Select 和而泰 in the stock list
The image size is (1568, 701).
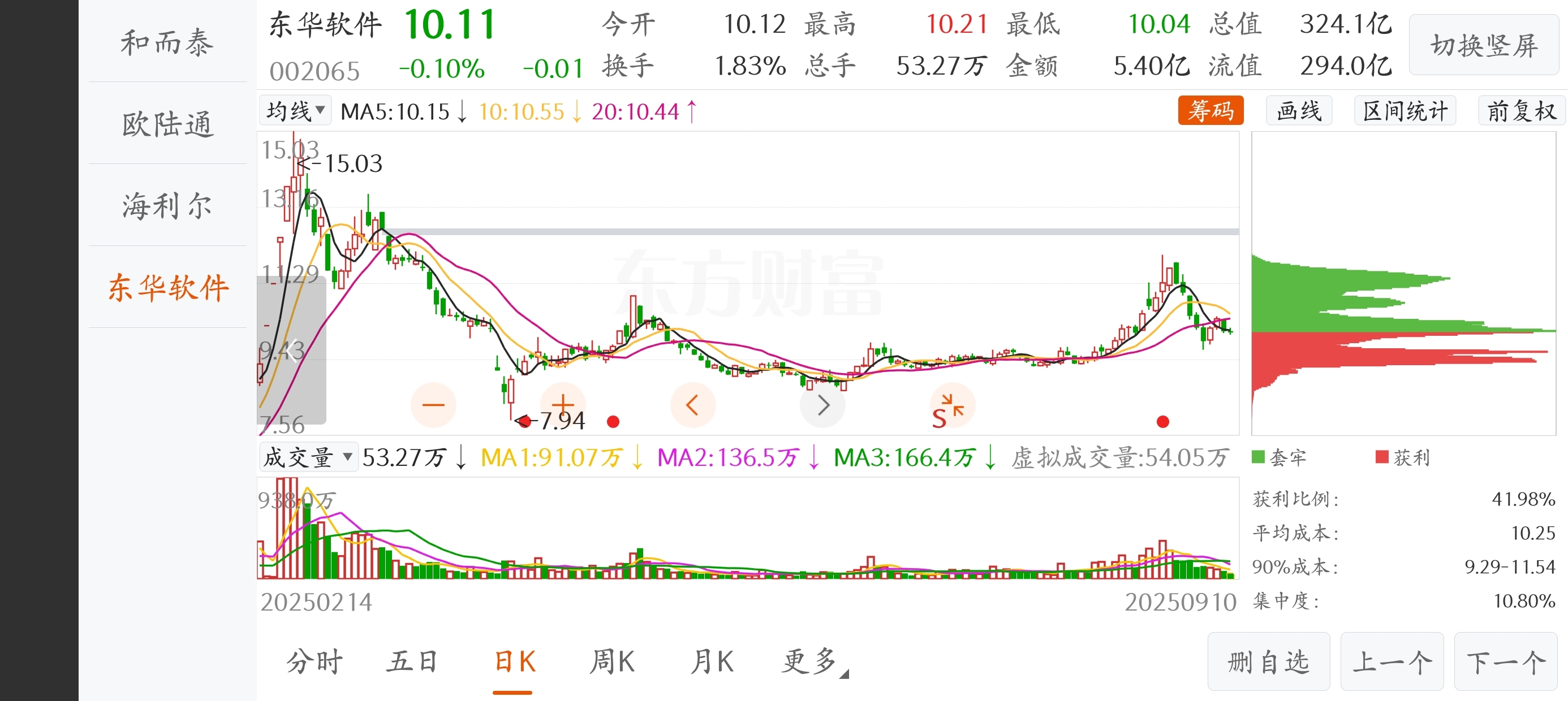click(167, 42)
